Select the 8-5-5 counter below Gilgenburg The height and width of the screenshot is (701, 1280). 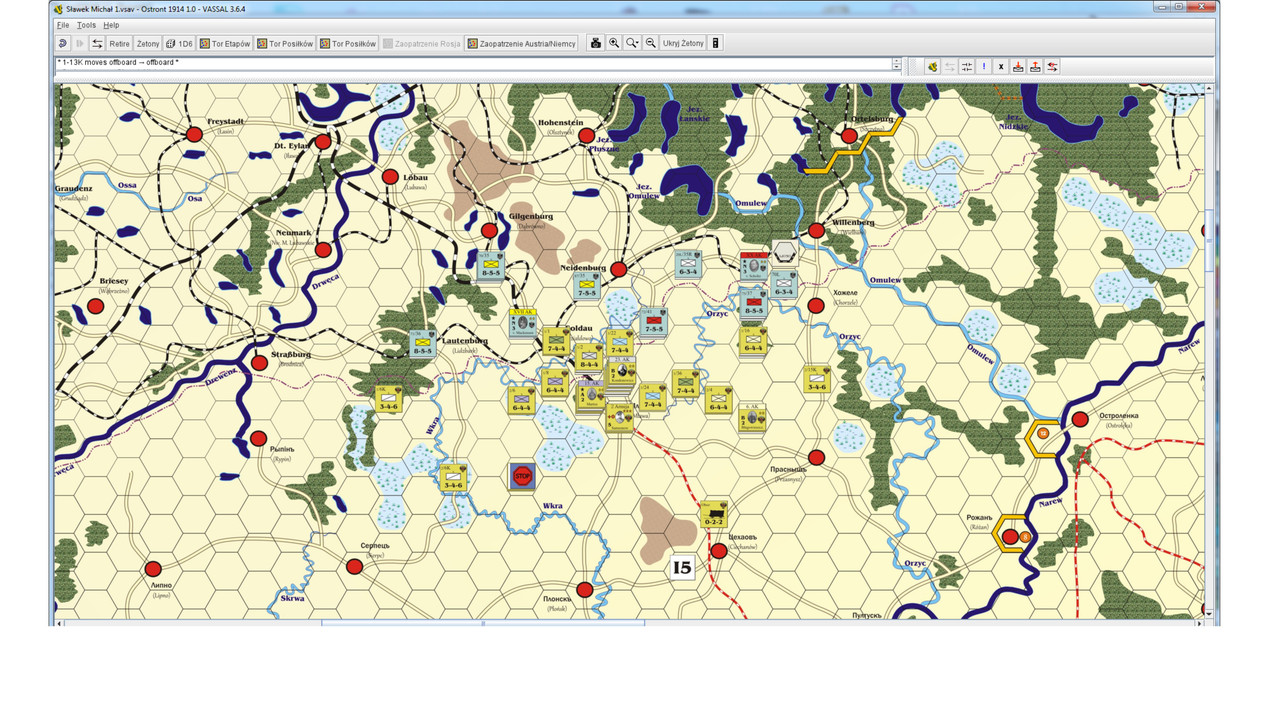click(490, 266)
